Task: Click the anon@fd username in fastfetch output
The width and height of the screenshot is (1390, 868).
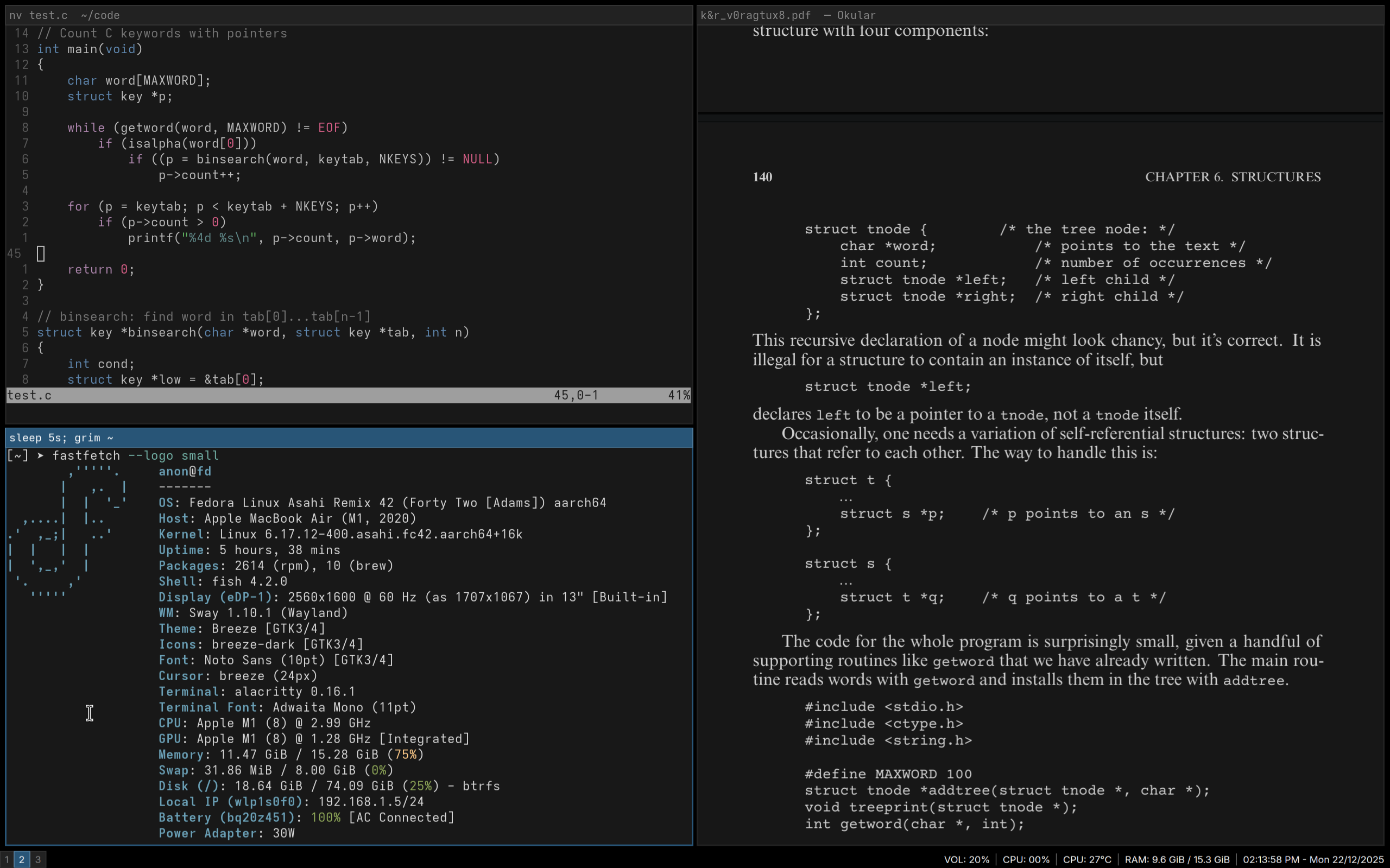Action: click(185, 471)
